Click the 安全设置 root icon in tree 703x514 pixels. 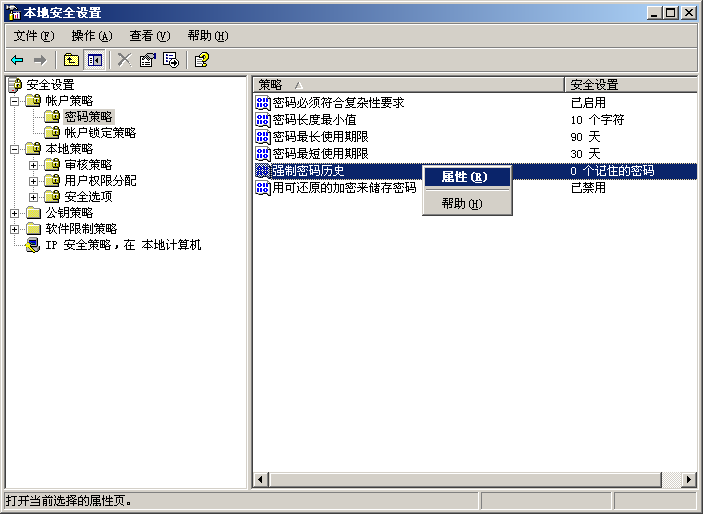pos(15,84)
